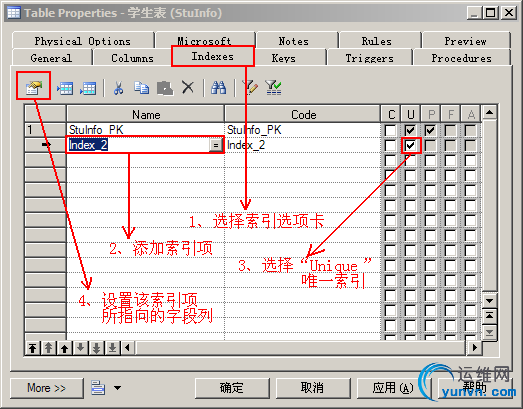Toggle P checkbox on StuInfo_PK row
Viewport: 523px width, 409px height.
(x=431, y=130)
